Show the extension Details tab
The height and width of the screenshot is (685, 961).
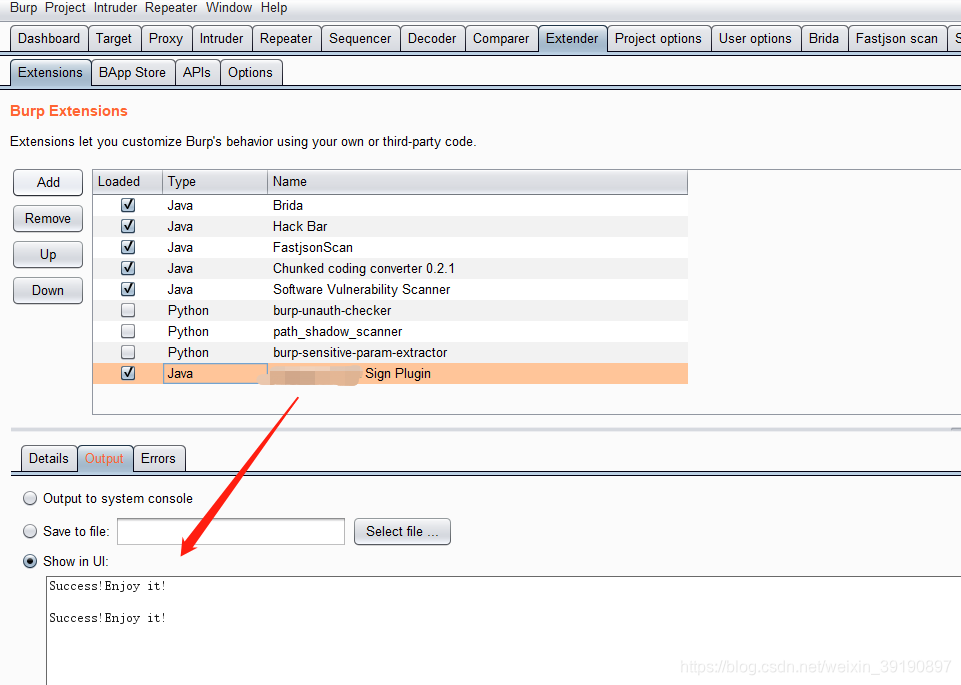(49, 458)
